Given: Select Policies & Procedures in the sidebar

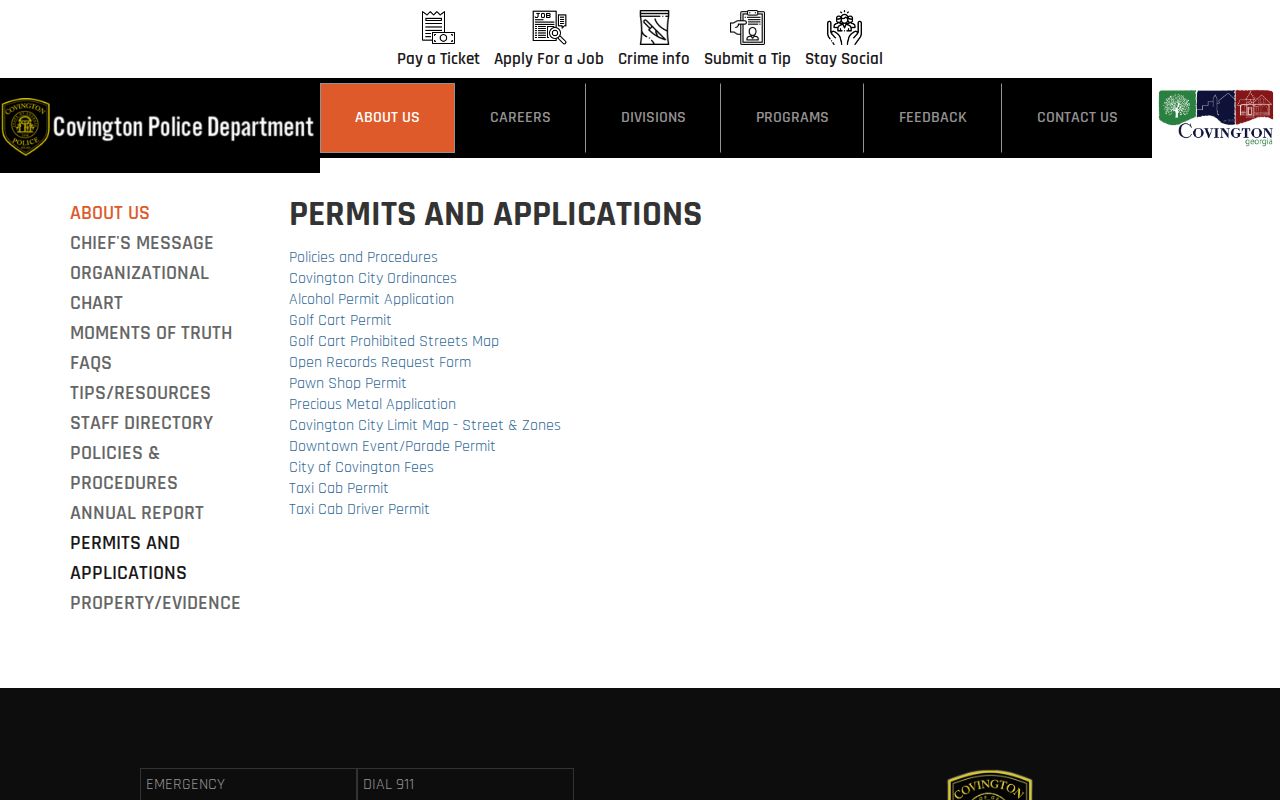Looking at the screenshot, I should click(124, 468).
